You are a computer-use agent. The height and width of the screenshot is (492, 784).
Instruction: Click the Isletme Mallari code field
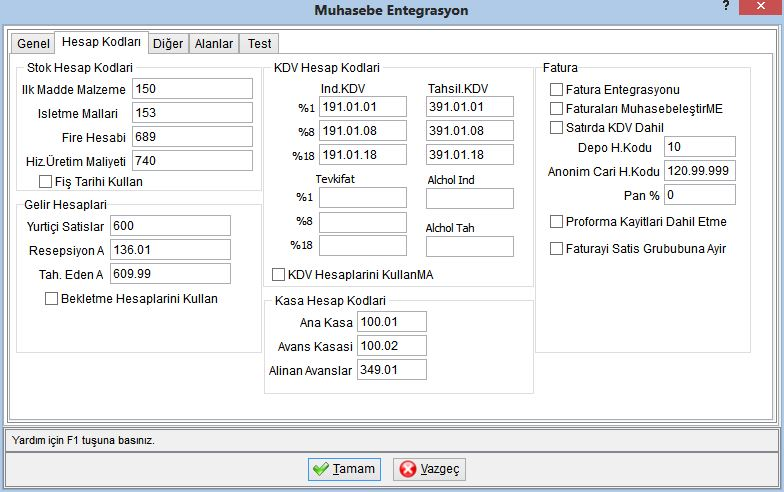coord(192,112)
